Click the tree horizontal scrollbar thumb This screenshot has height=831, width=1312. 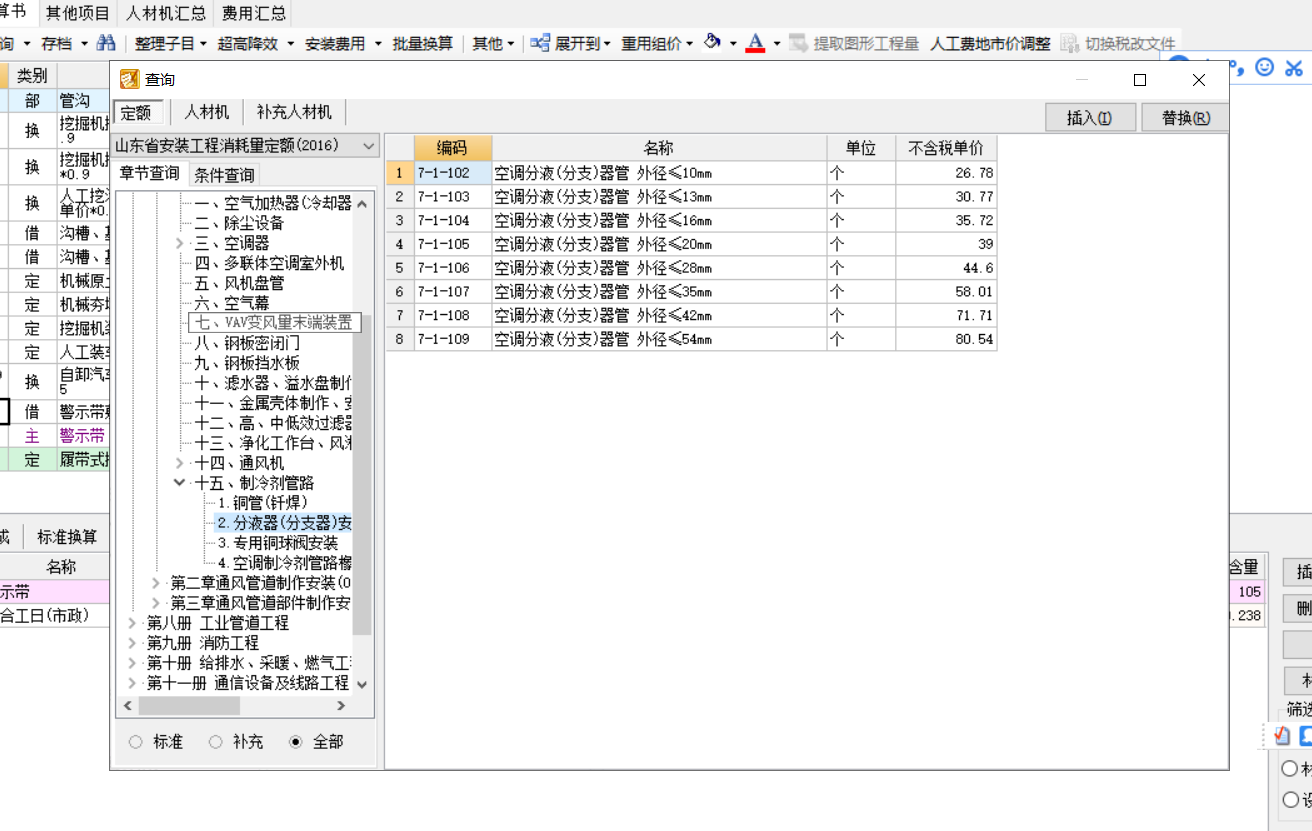(x=189, y=705)
